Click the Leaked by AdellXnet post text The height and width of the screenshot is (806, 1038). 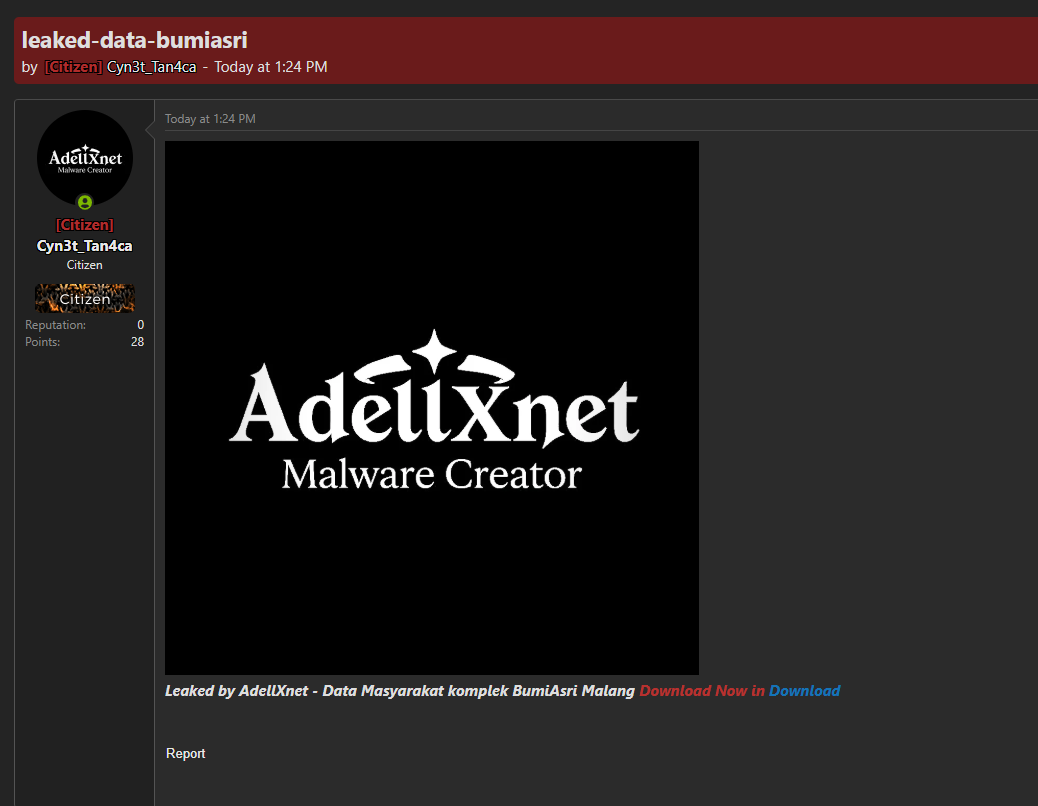click(x=400, y=691)
